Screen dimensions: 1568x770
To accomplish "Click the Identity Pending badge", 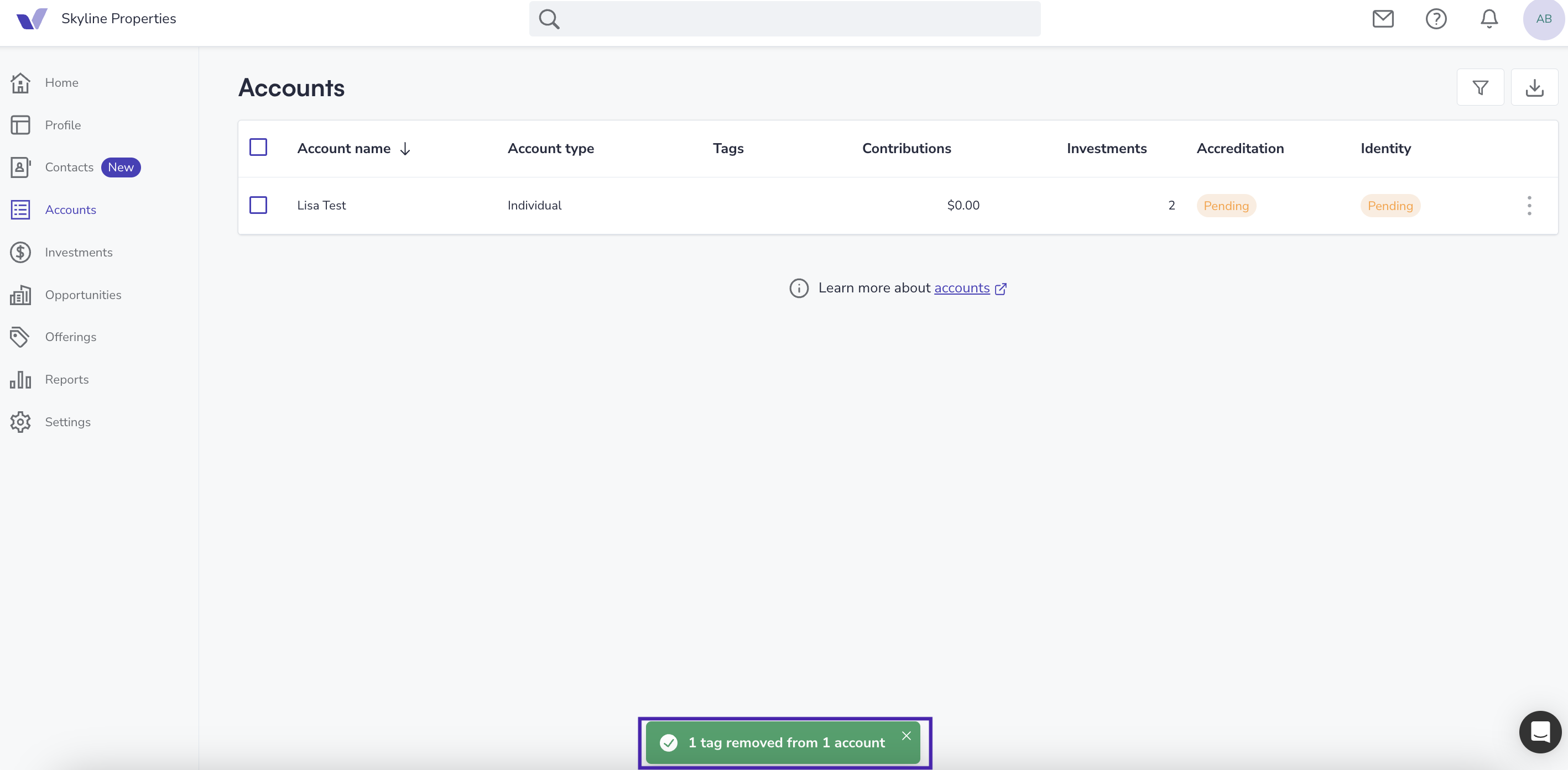I will 1390,206.
